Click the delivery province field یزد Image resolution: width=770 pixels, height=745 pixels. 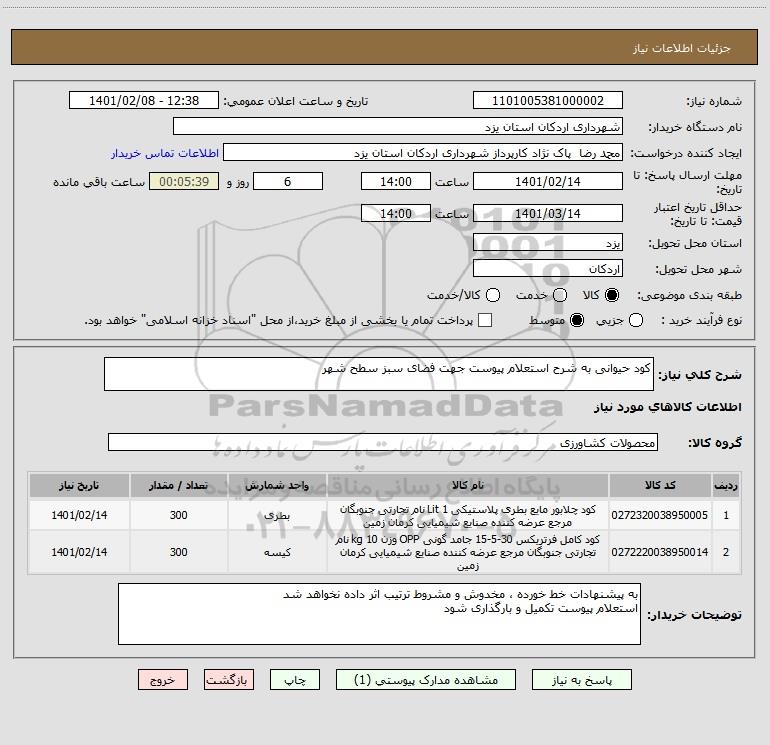pos(548,243)
